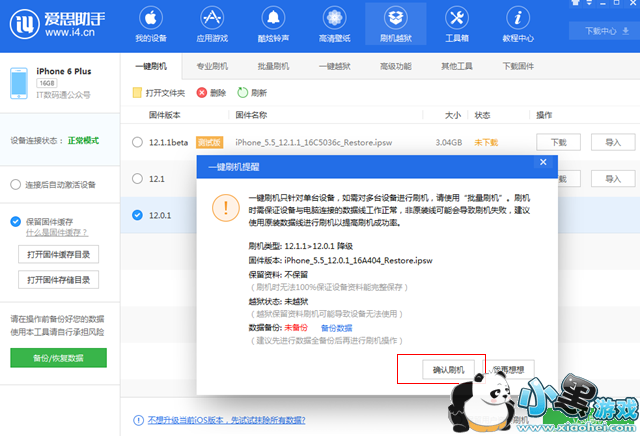Switch to the 专业刷机 tab
This screenshot has height=436, width=640.
(x=212, y=66)
